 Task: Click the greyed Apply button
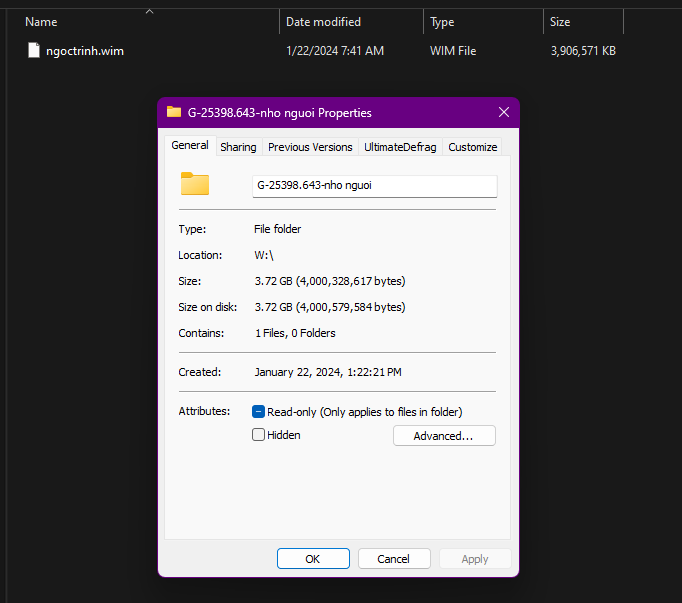(475, 559)
